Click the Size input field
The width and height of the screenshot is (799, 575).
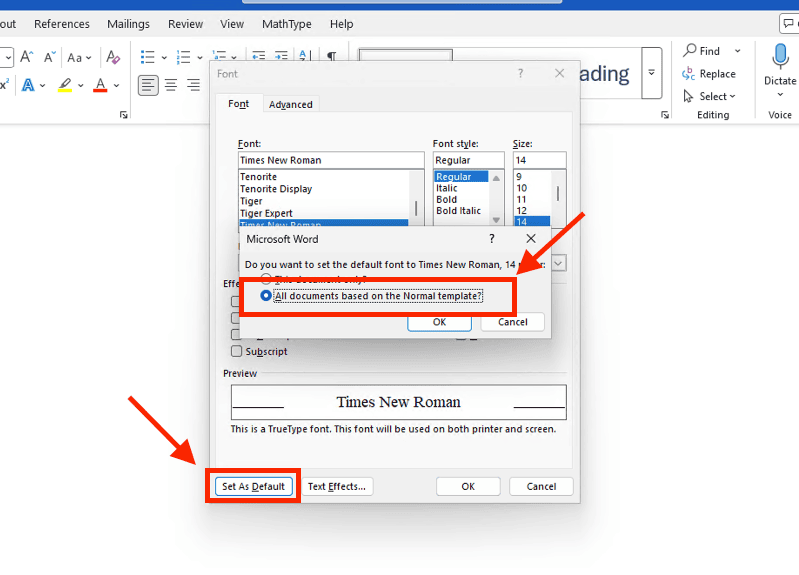coord(540,160)
